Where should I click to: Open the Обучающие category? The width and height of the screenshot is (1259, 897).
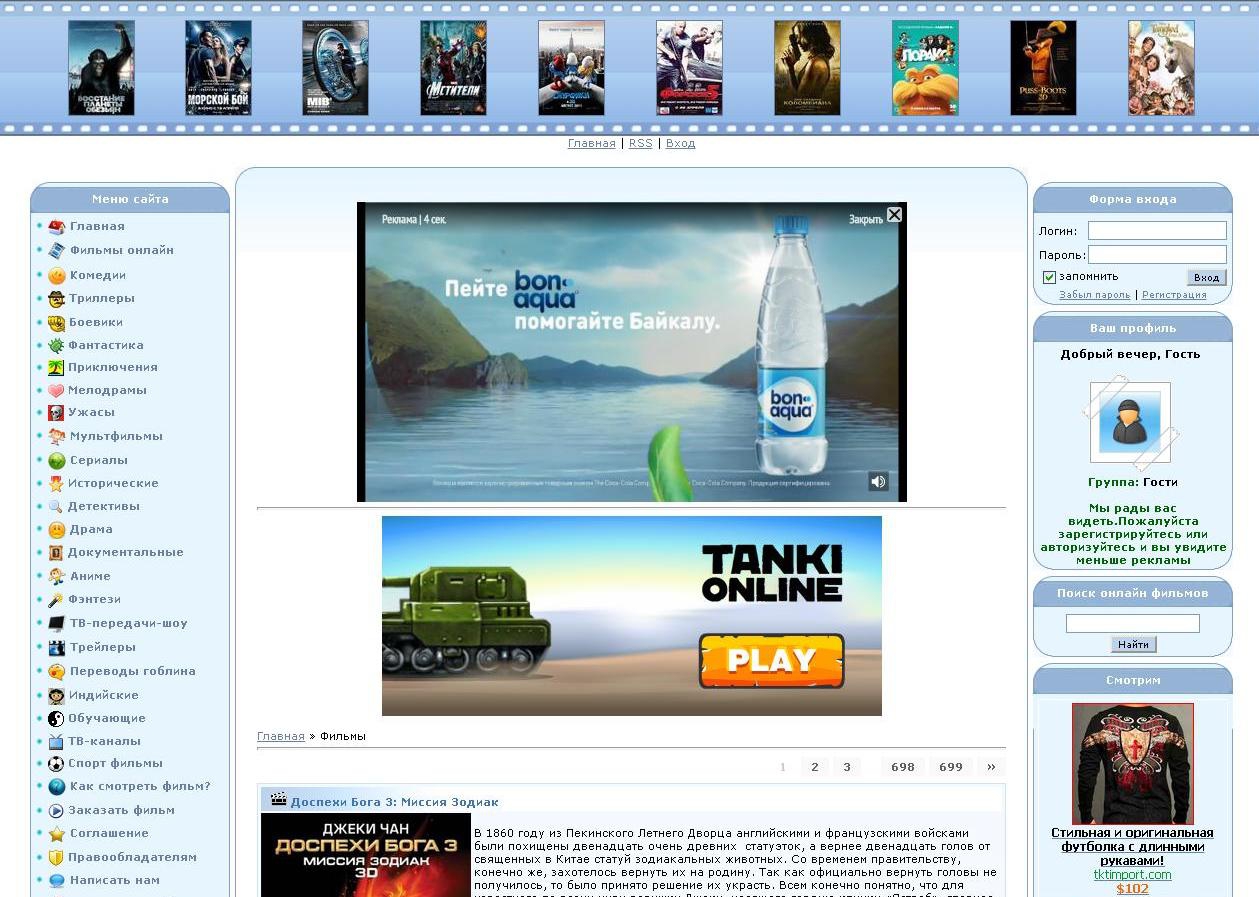(x=107, y=718)
